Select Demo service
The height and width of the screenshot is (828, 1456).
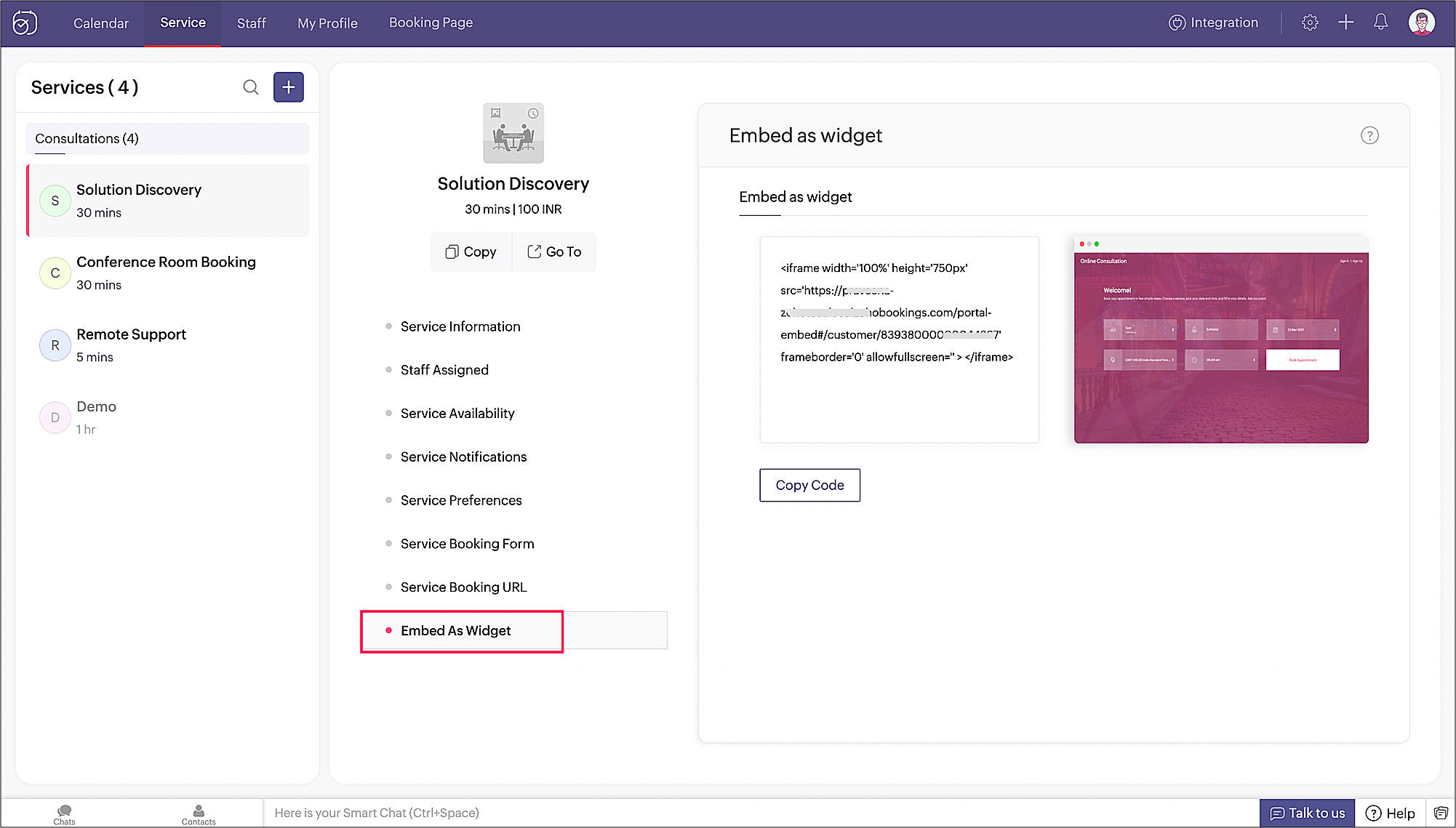pos(167,417)
